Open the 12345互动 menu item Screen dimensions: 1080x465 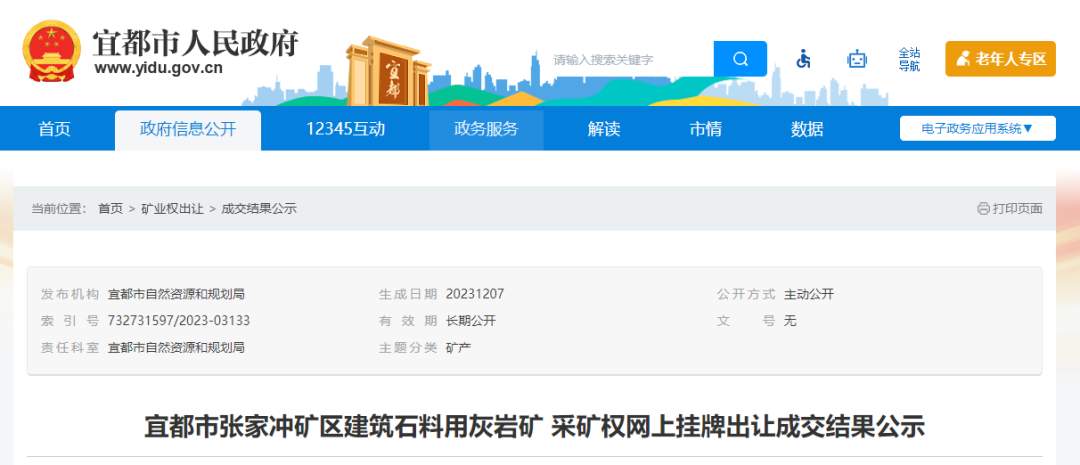pos(345,129)
